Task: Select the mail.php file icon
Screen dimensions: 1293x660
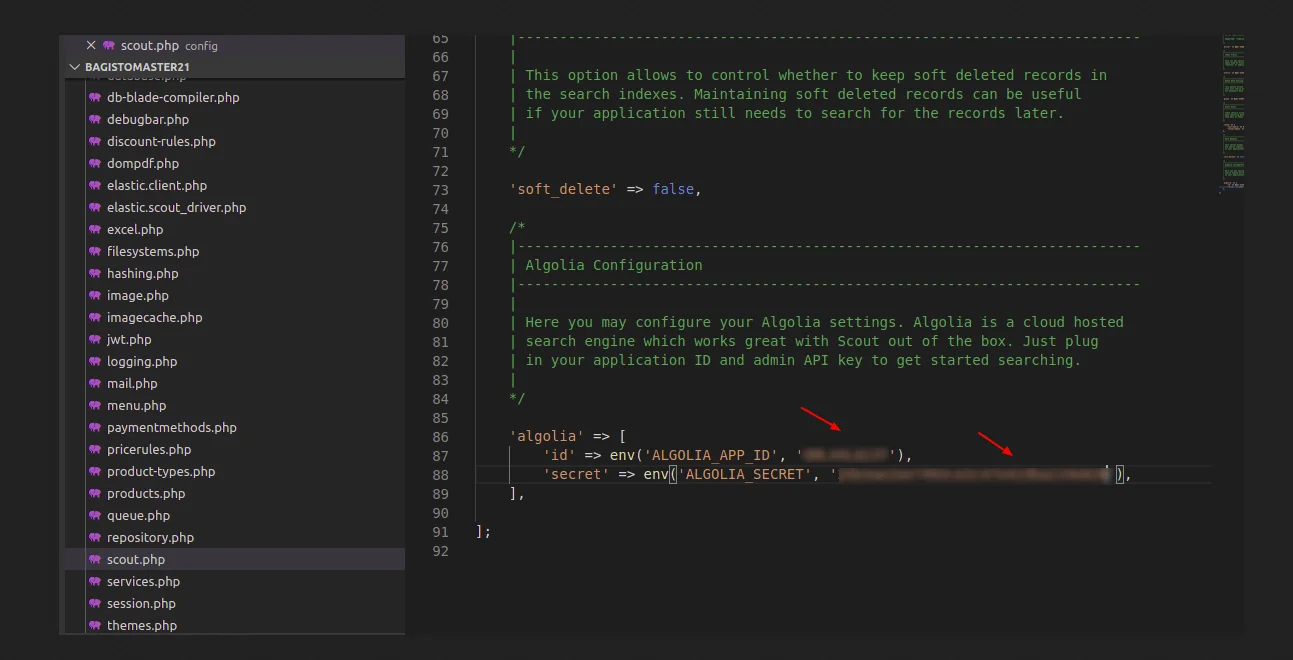Action: [96, 383]
